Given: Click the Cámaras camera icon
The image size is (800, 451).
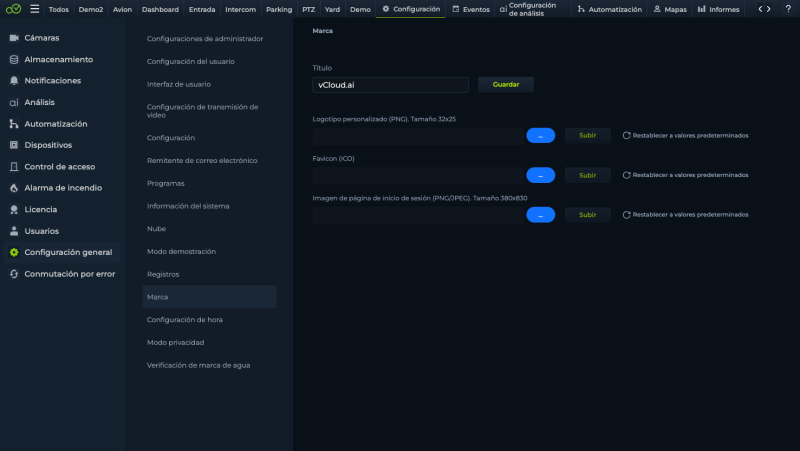Looking at the screenshot, I should tap(14, 38).
